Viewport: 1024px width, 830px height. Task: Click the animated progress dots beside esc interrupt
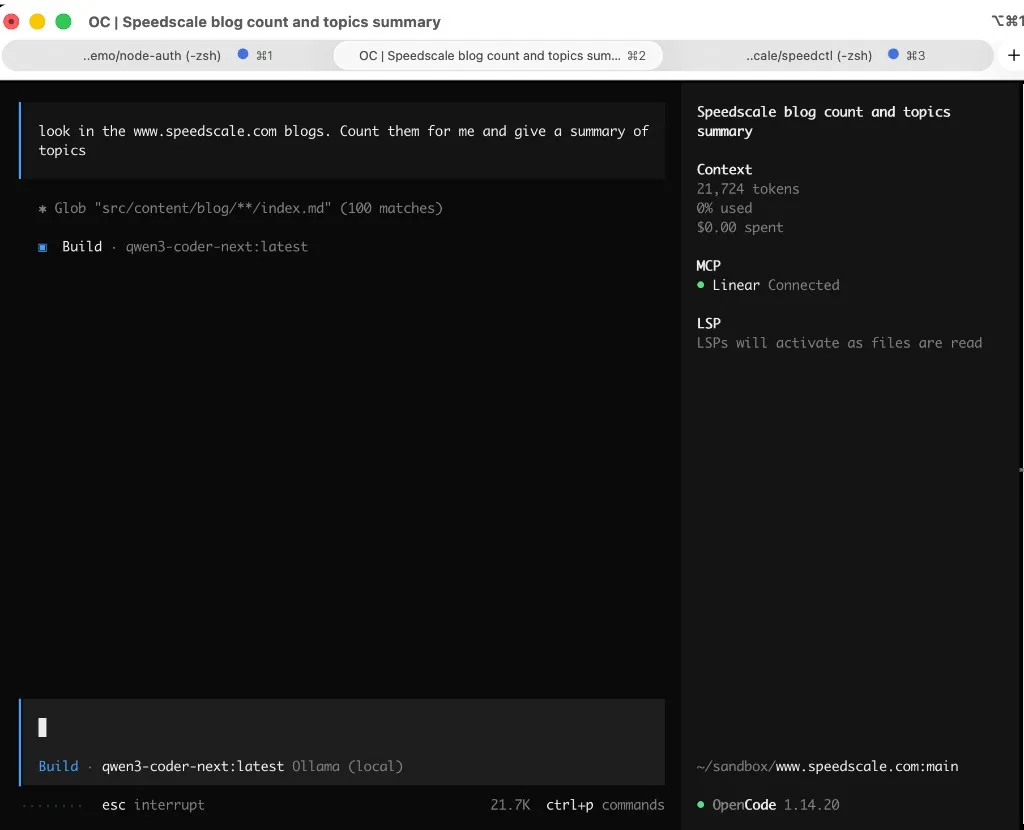tap(52, 804)
